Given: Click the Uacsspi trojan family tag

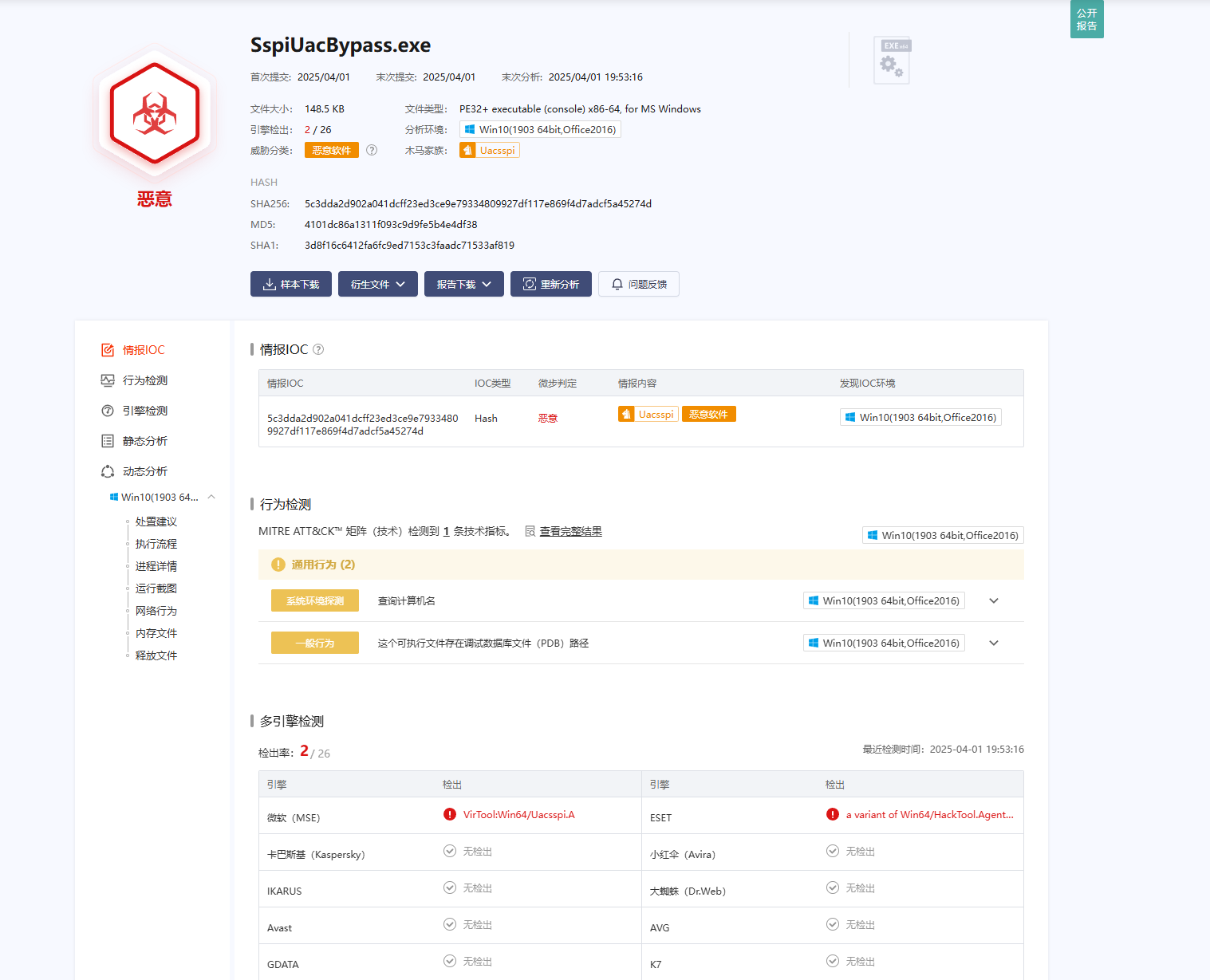Looking at the screenshot, I should click(x=490, y=150).
